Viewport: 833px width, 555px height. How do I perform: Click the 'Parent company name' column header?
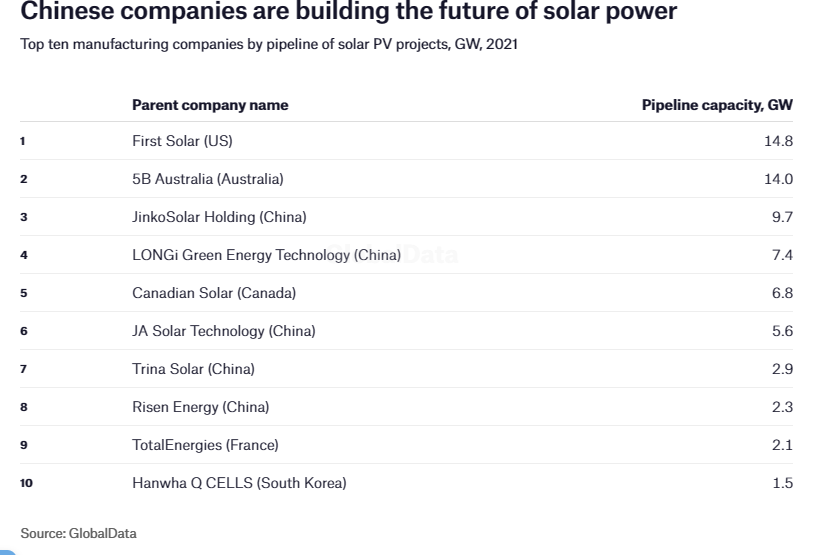tap(210, 105)
